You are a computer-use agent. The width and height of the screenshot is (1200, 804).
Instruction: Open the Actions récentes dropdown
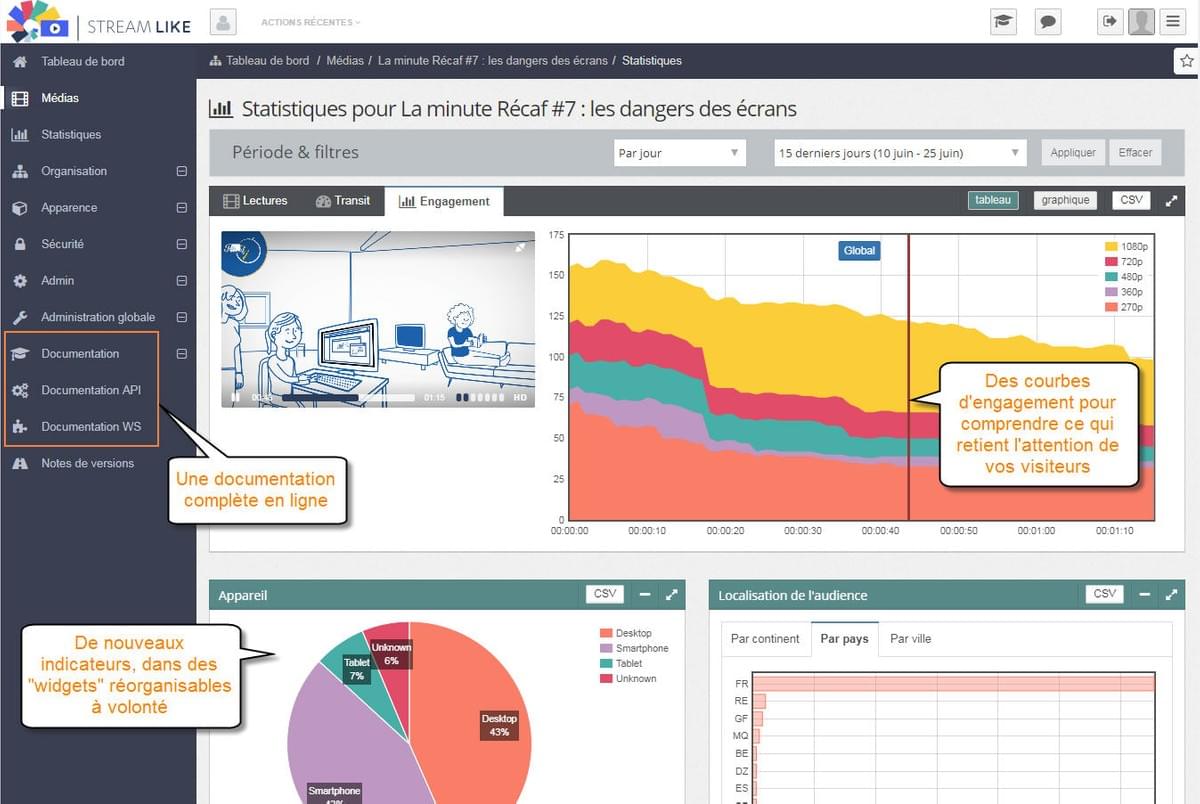310,22
